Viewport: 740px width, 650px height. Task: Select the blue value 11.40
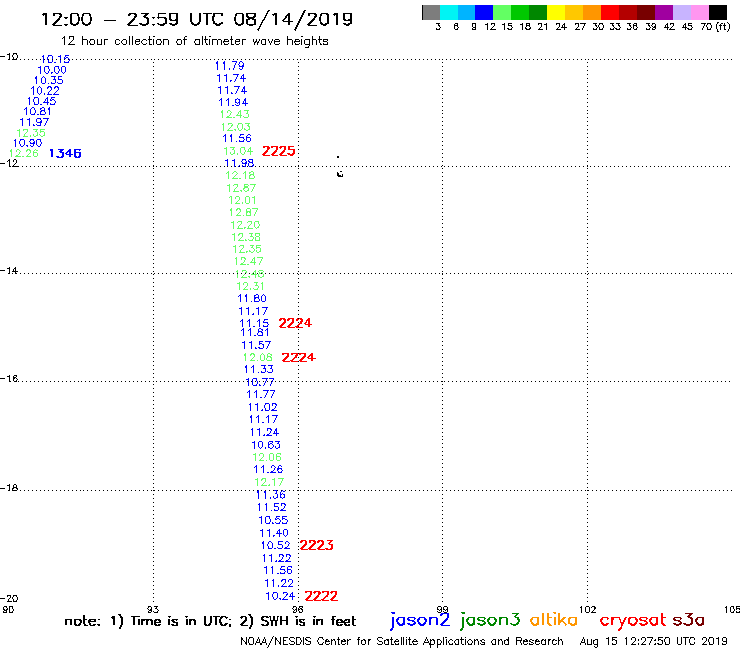pyautogui.click(x=274, y=533)
